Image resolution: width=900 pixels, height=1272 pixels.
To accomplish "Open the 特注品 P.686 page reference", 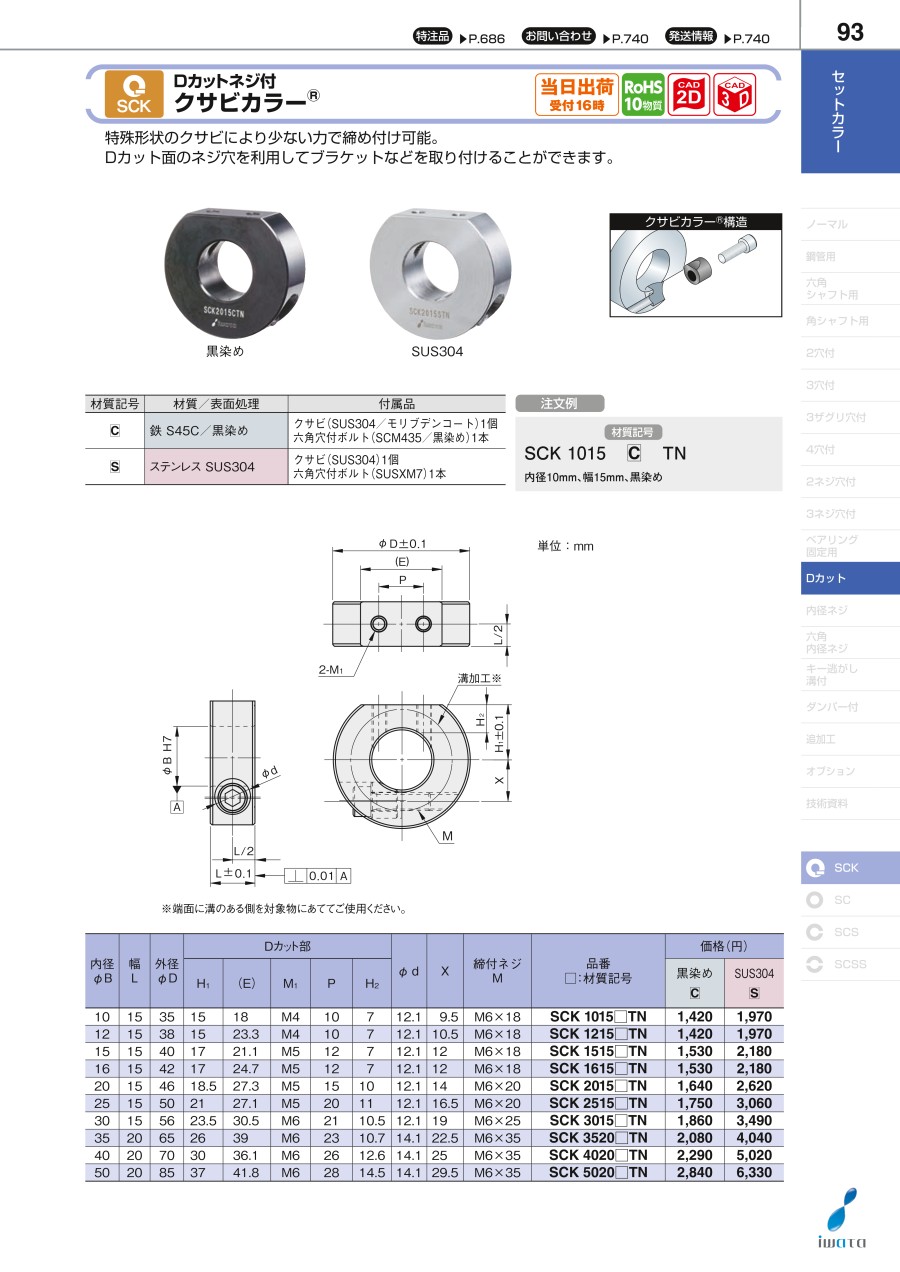I will pyautogui.click(x=459, y=38).
